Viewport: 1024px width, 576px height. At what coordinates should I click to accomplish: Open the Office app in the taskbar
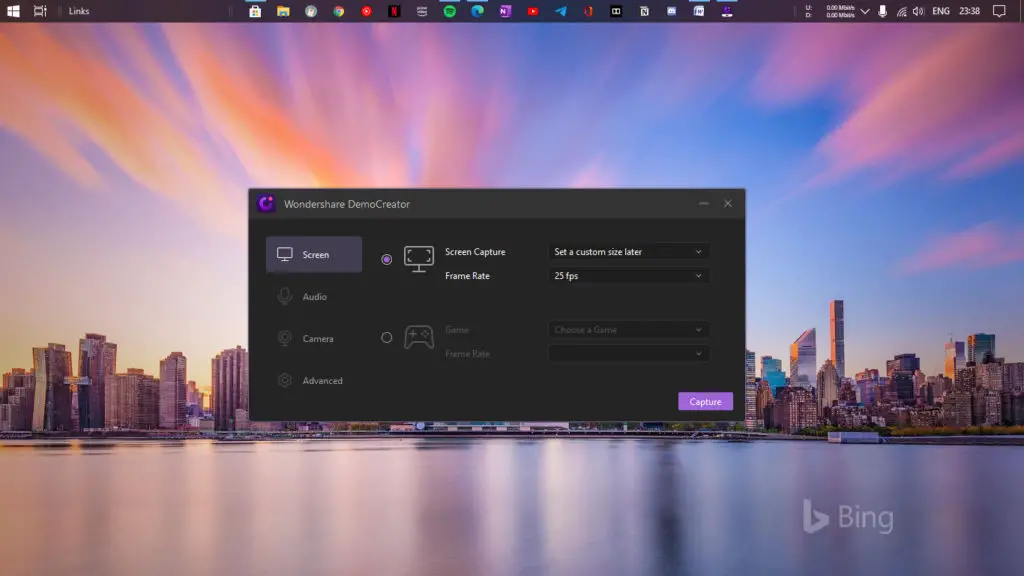(x=588, y=11)
